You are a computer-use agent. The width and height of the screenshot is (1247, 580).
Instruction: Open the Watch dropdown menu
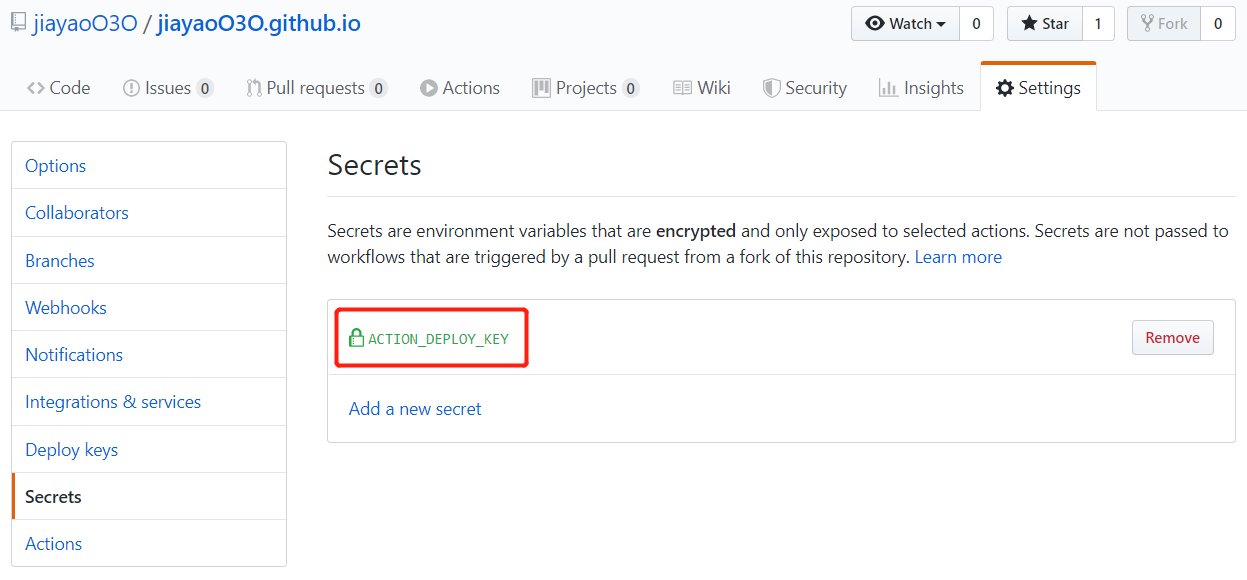click(x=906, y=24)
